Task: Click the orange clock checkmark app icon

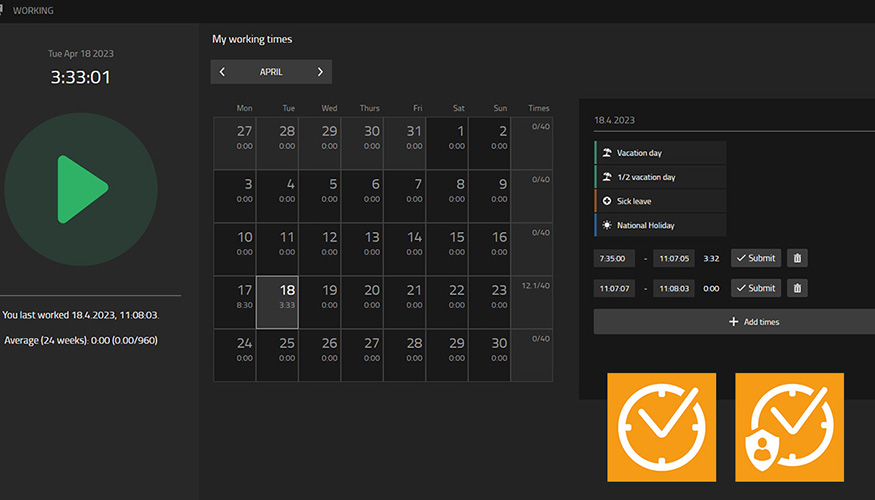Action: [x=661, y=427]
